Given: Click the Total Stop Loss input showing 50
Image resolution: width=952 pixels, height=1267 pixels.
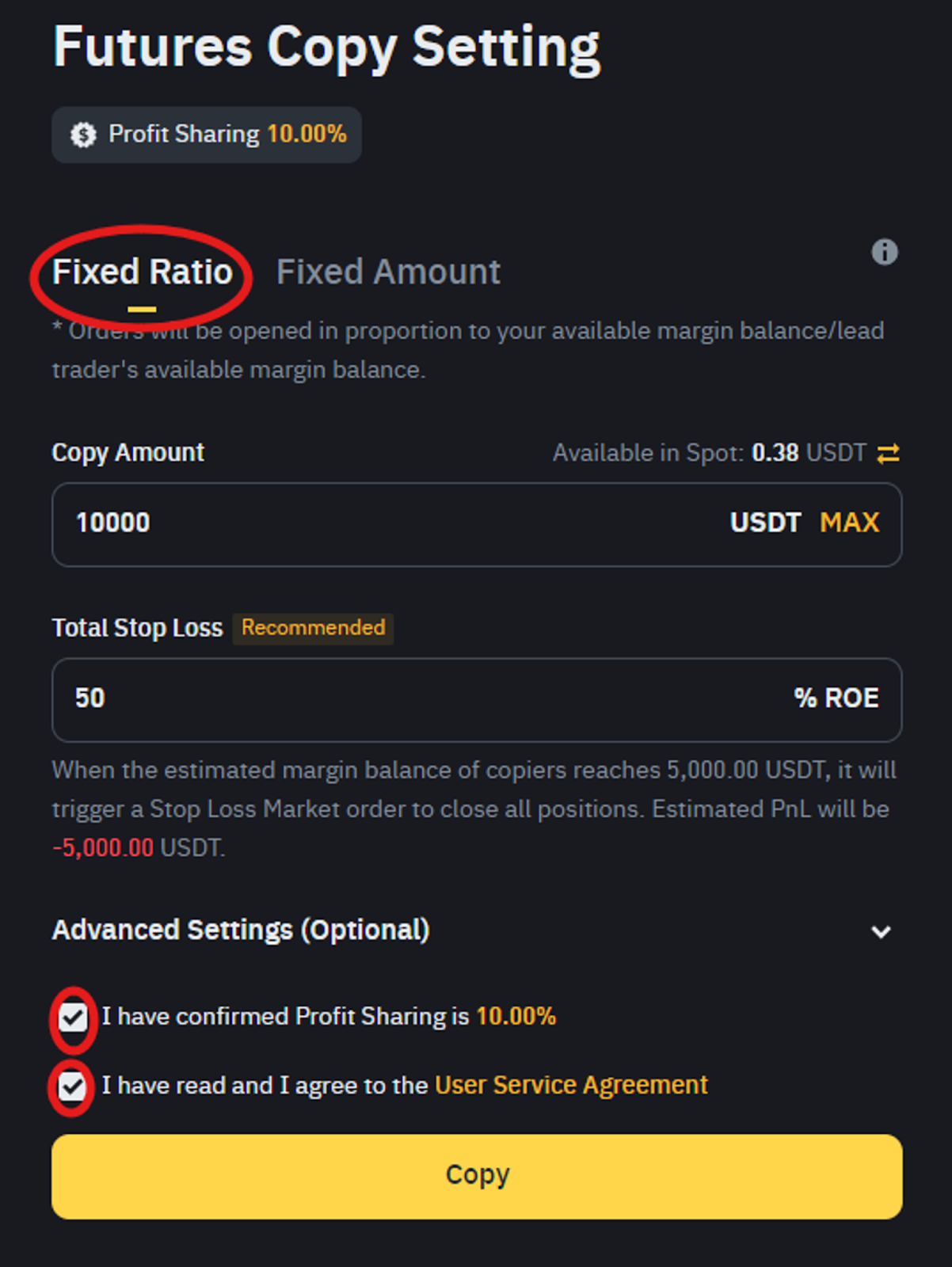Looking at the screenshot, I should (477, 700).
